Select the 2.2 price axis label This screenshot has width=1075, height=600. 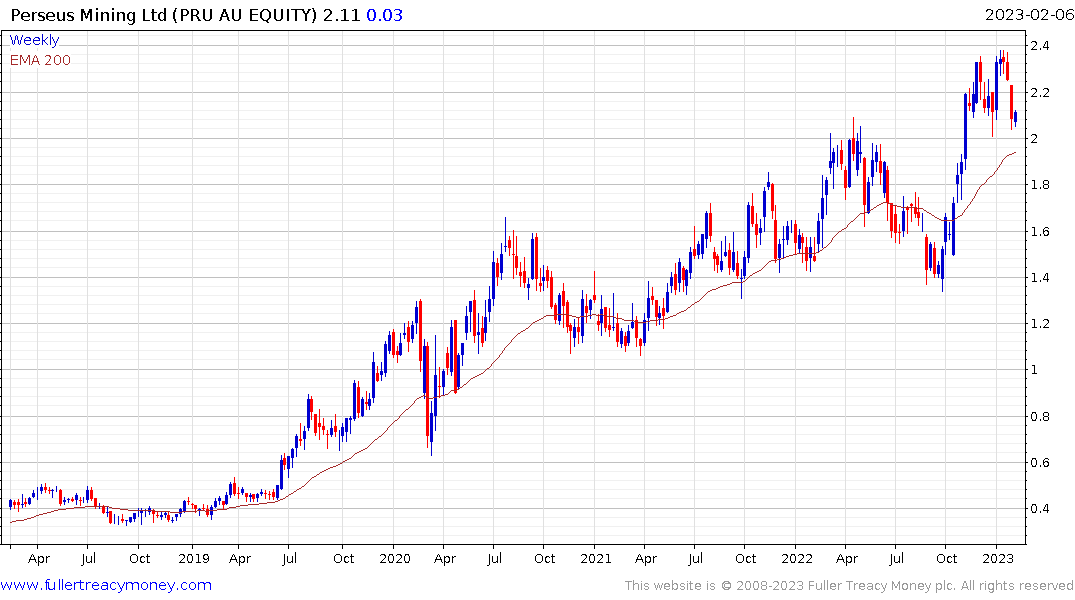tap(1040, 93)
